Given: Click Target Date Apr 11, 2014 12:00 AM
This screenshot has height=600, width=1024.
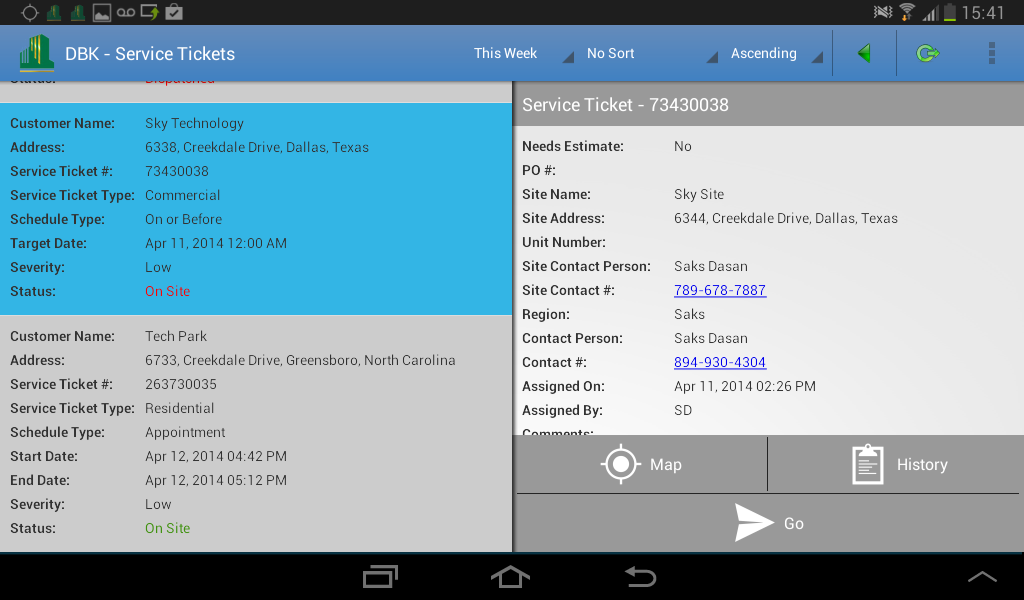Looking at the screenshot, I should pyautogui.click(x=216, y=243).
